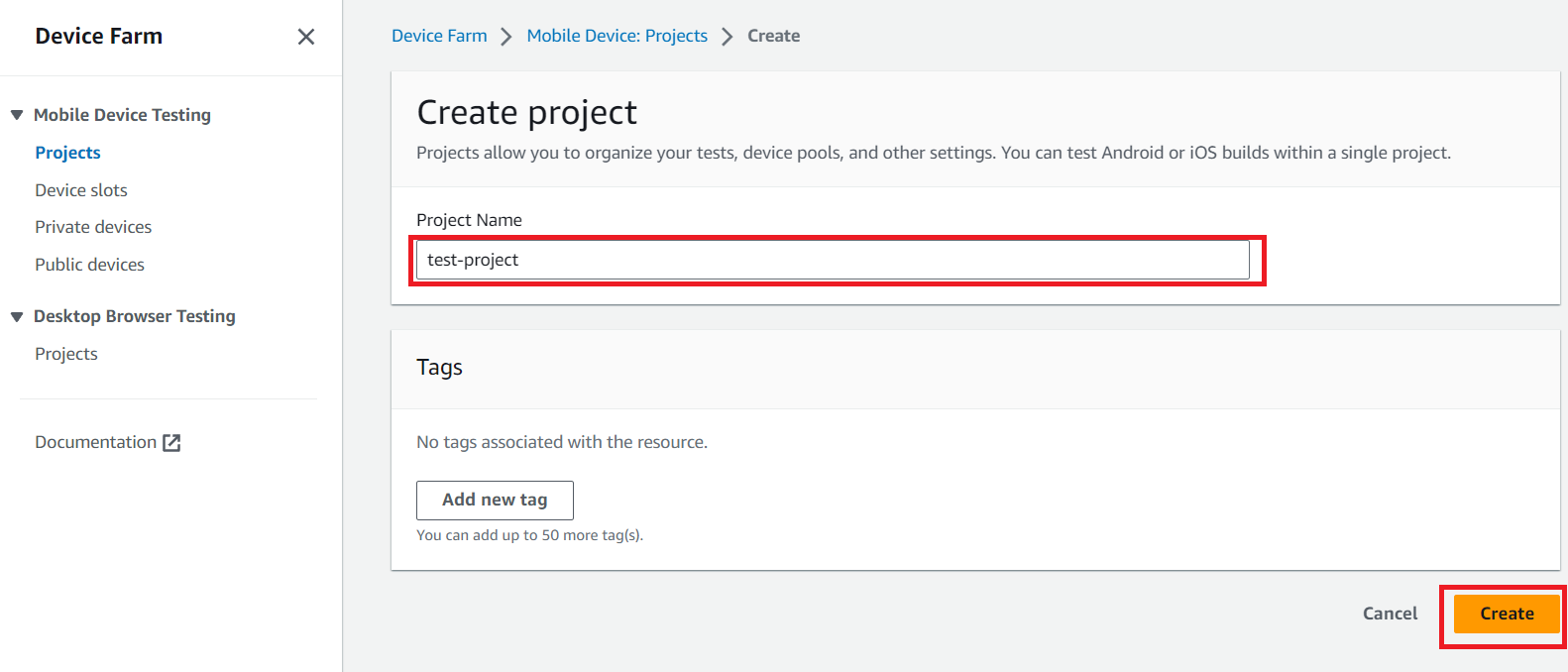The height and width of the screenshot is (672, 1568).
Task: Navigate to Device Farm via the breadcrumb
Action: click(439, 36)
